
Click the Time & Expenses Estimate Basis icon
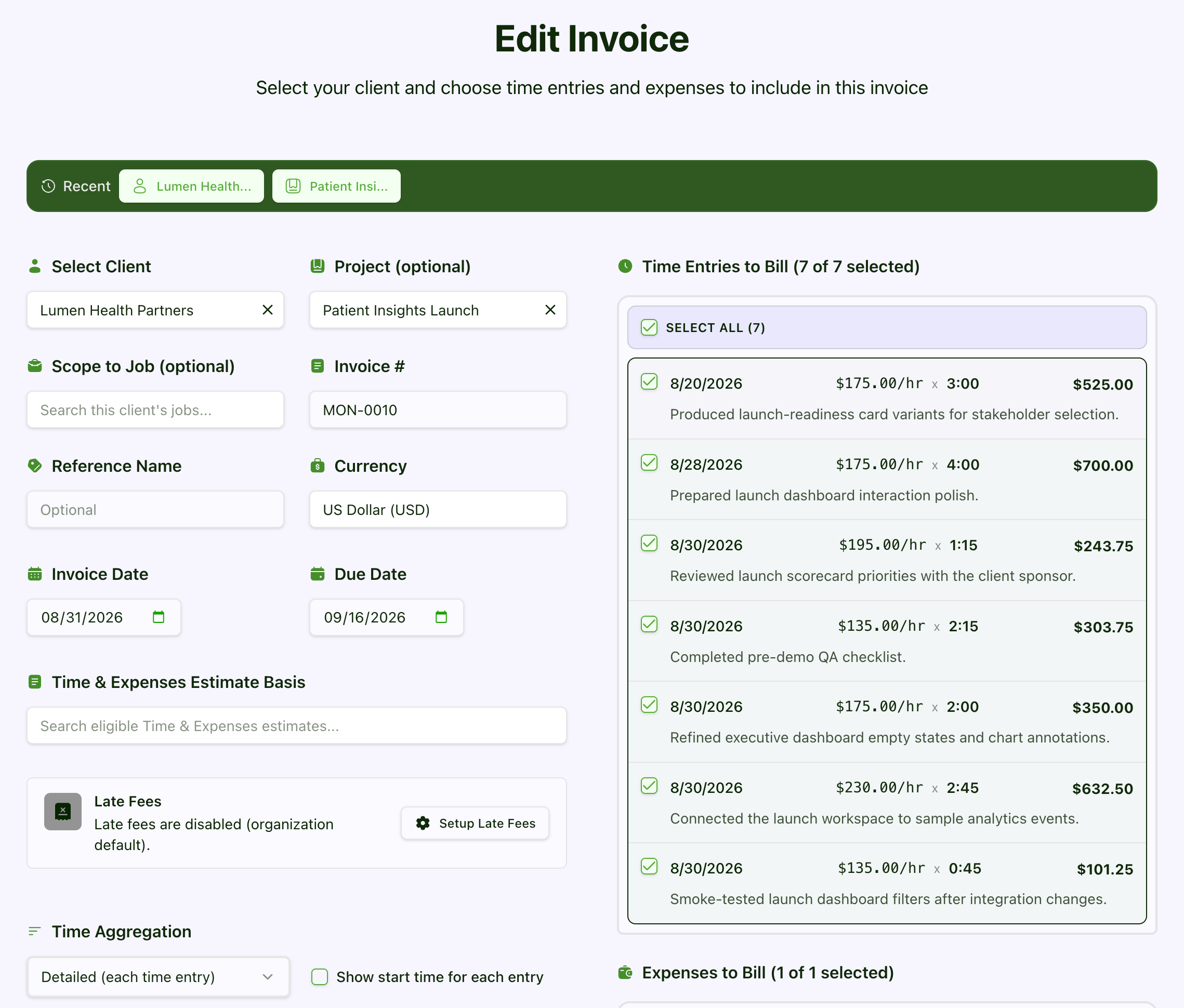coord(35,682)
